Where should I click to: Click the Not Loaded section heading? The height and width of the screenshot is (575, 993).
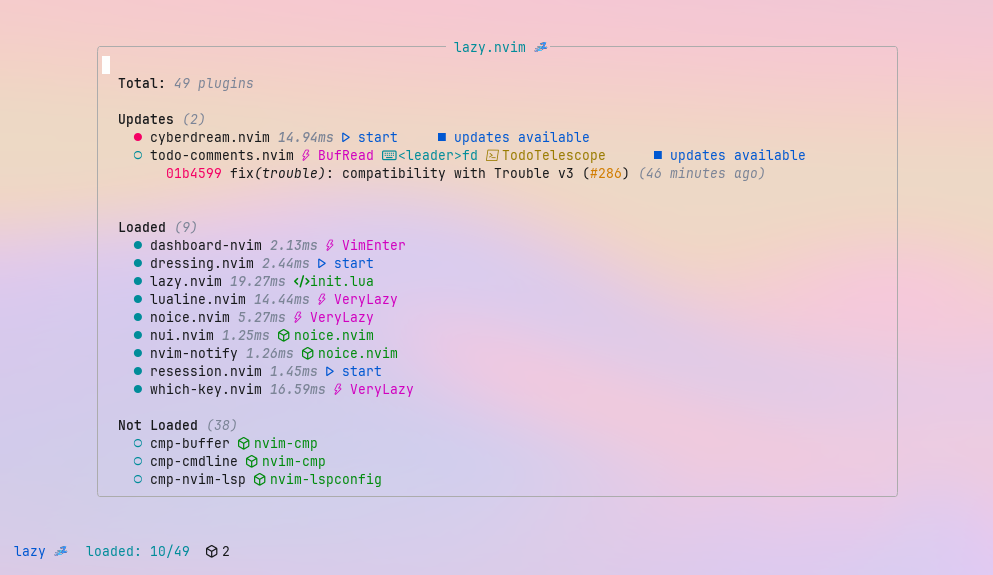tap(158, 426)
